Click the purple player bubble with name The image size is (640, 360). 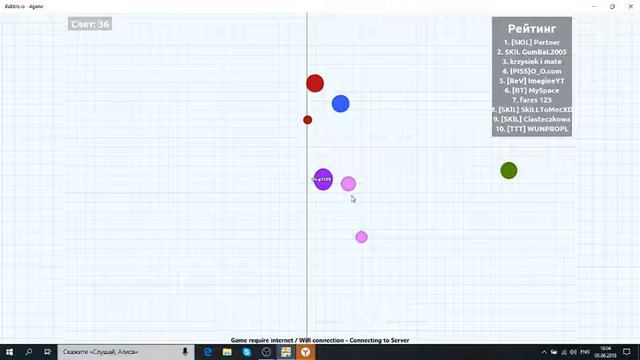point(323,179)
